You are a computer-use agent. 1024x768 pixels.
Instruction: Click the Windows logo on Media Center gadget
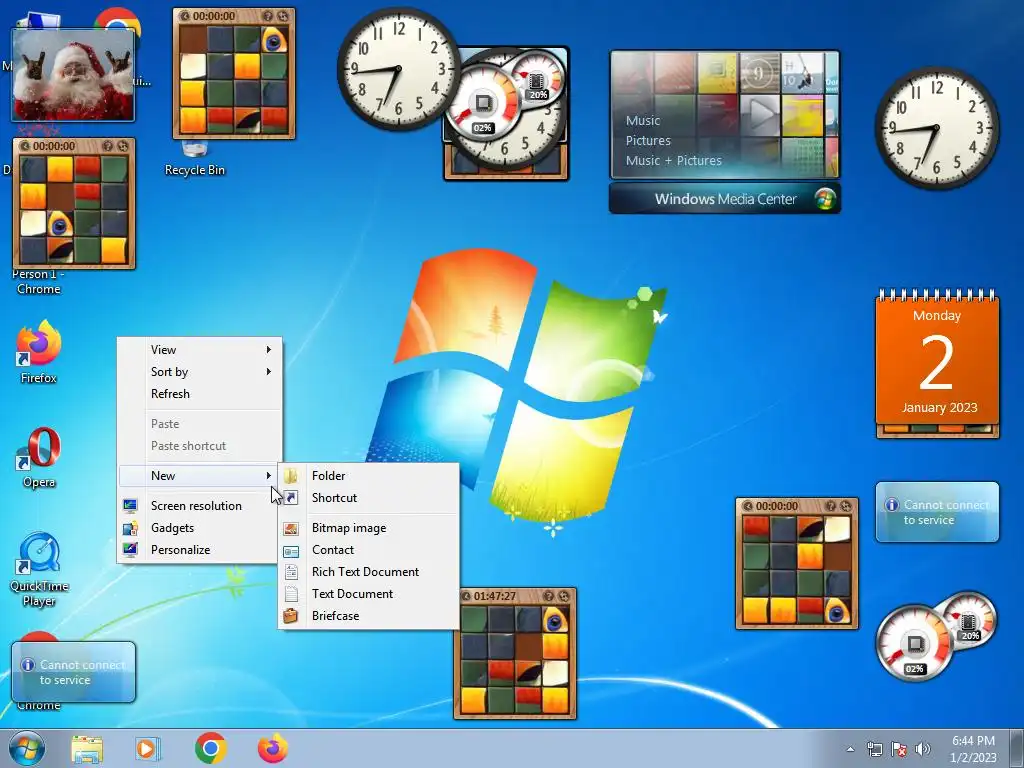click(825, 199)
